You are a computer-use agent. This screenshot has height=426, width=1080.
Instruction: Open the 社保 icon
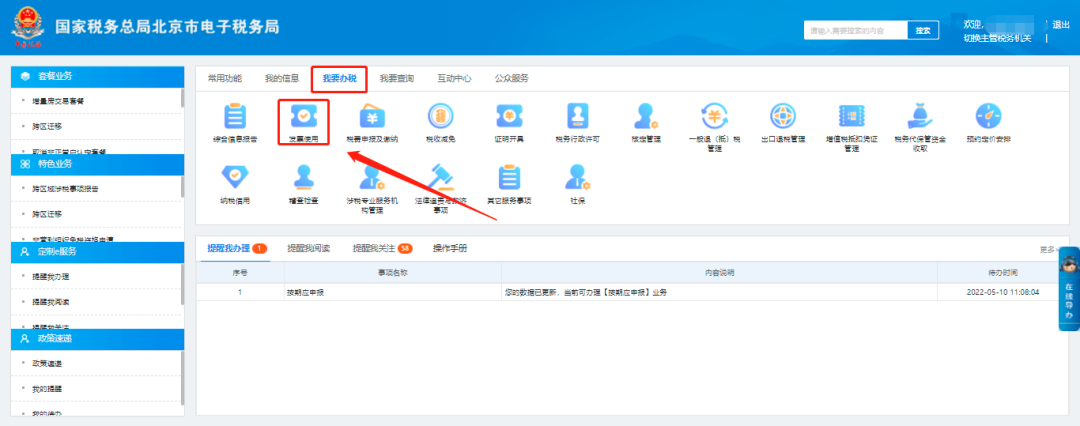click(577, 178)
